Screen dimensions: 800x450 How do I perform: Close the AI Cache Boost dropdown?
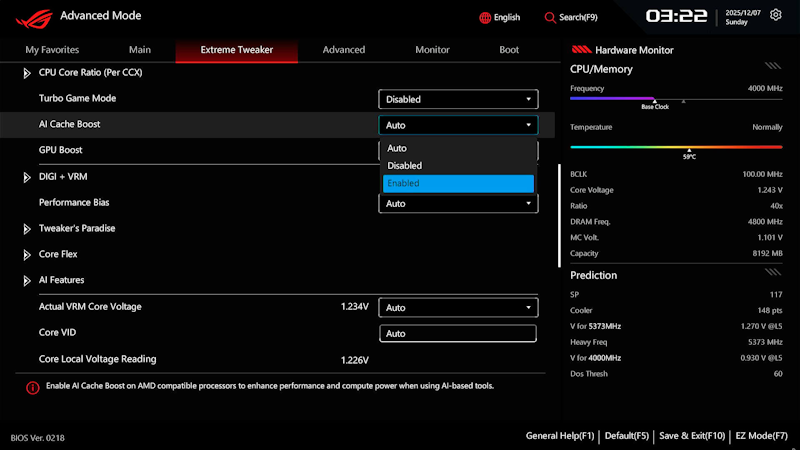458,125
